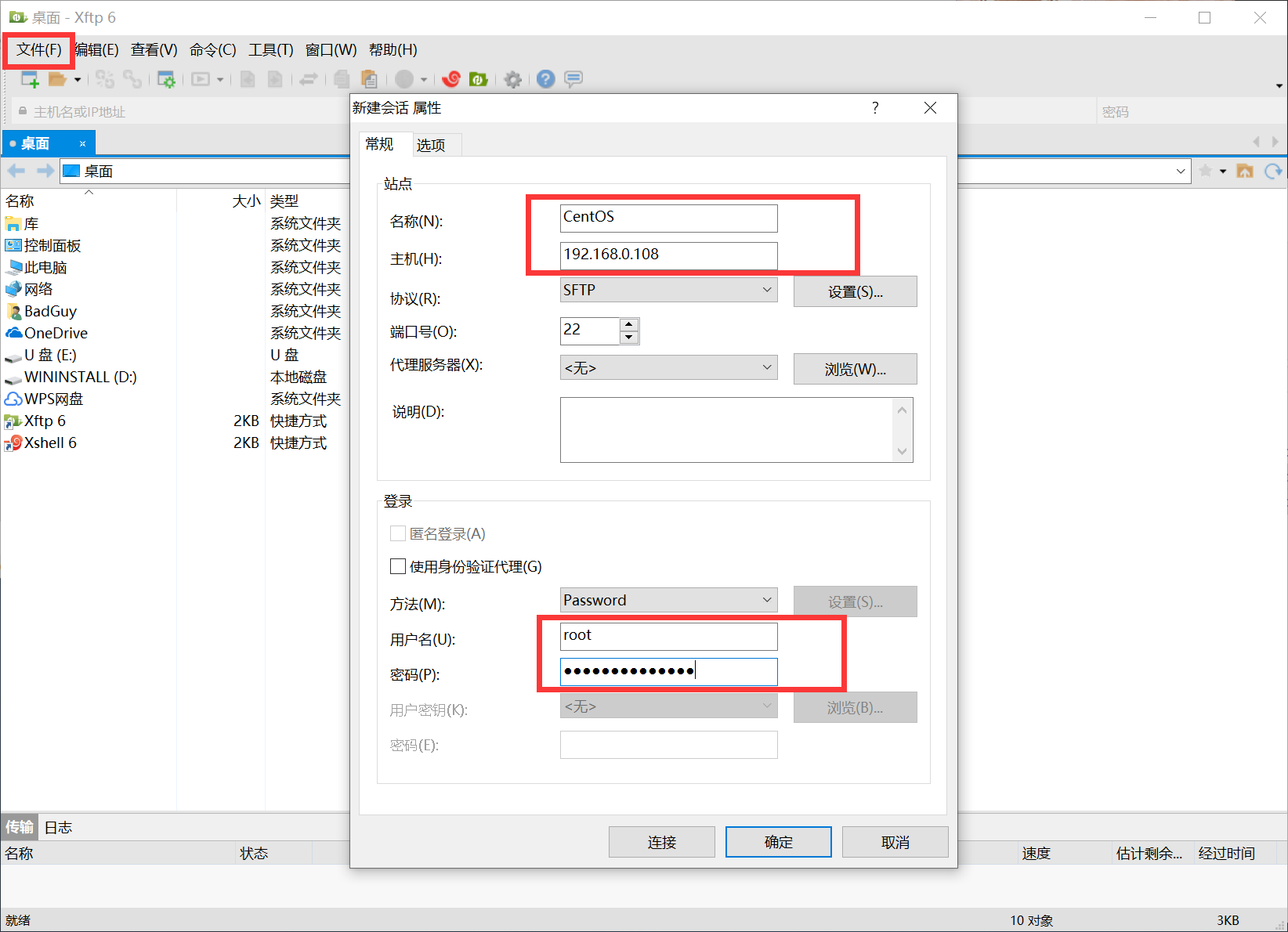Click the 主机(H) field with 192.168.0.108
The image size is (1288, 932).
click(x=669, y=255)
